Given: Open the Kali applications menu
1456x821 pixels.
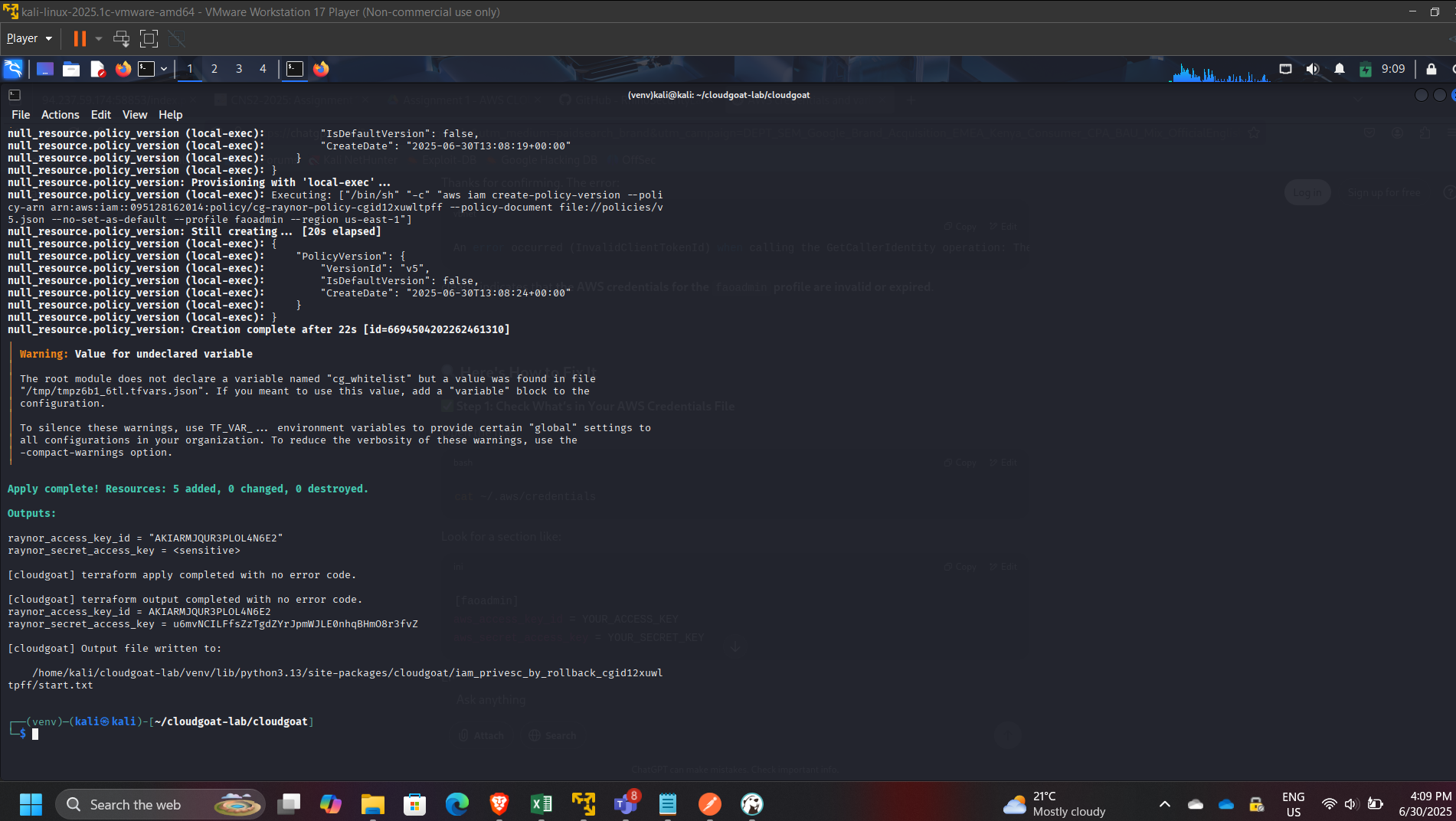Looking at the screenshot, I should tap(13, 69).
